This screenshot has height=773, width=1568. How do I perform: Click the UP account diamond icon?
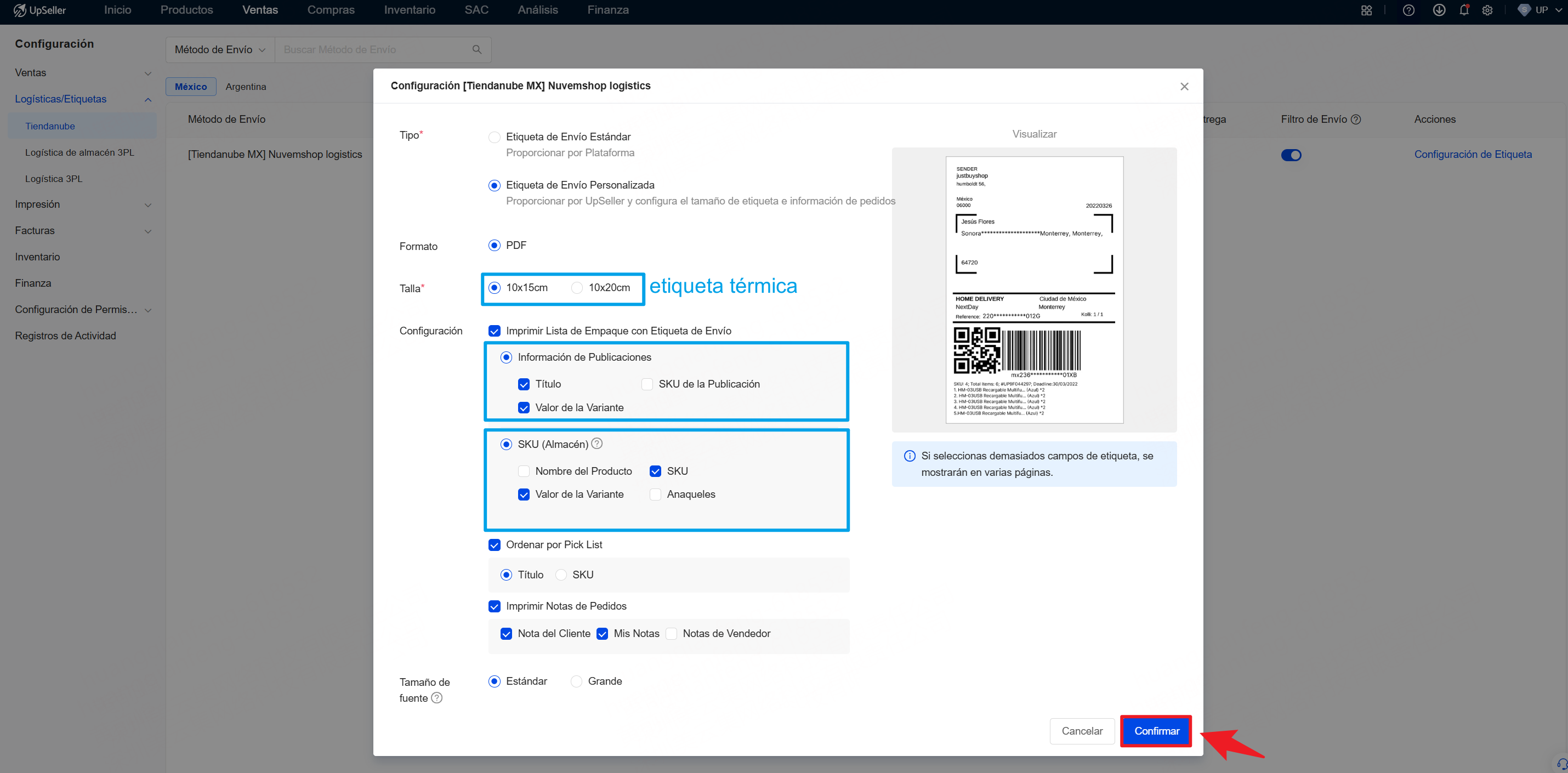click(1524, 10)
